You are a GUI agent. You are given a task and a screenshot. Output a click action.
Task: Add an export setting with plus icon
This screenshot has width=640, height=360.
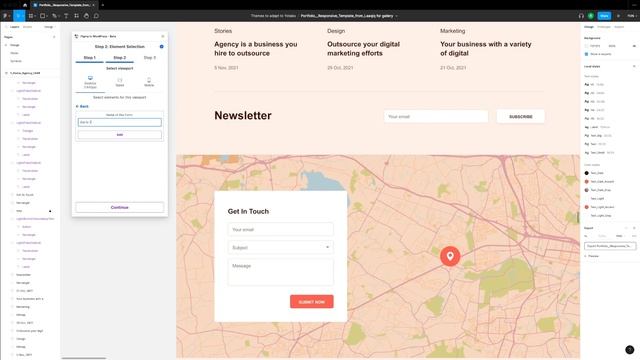[x=634, y=228]
